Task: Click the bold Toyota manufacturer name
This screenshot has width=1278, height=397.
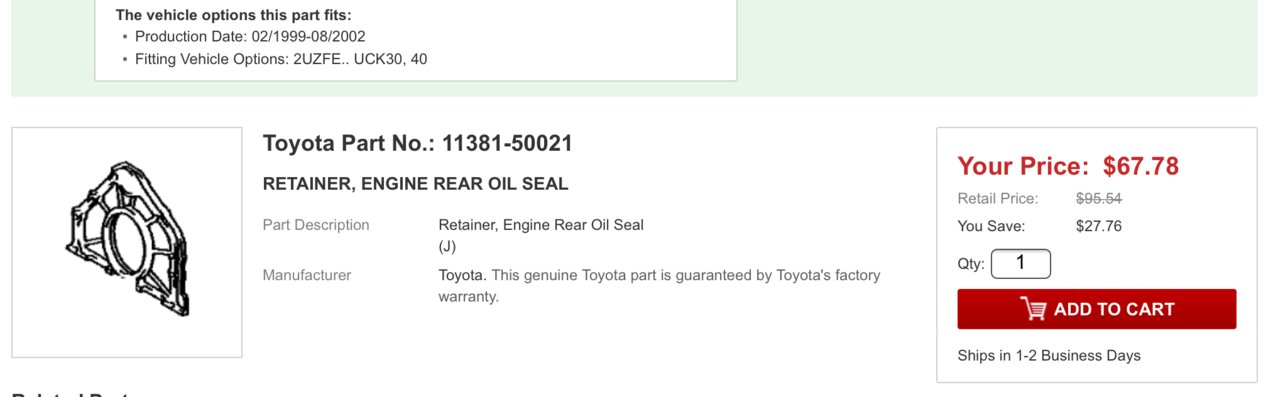Action: pos(461,274)
